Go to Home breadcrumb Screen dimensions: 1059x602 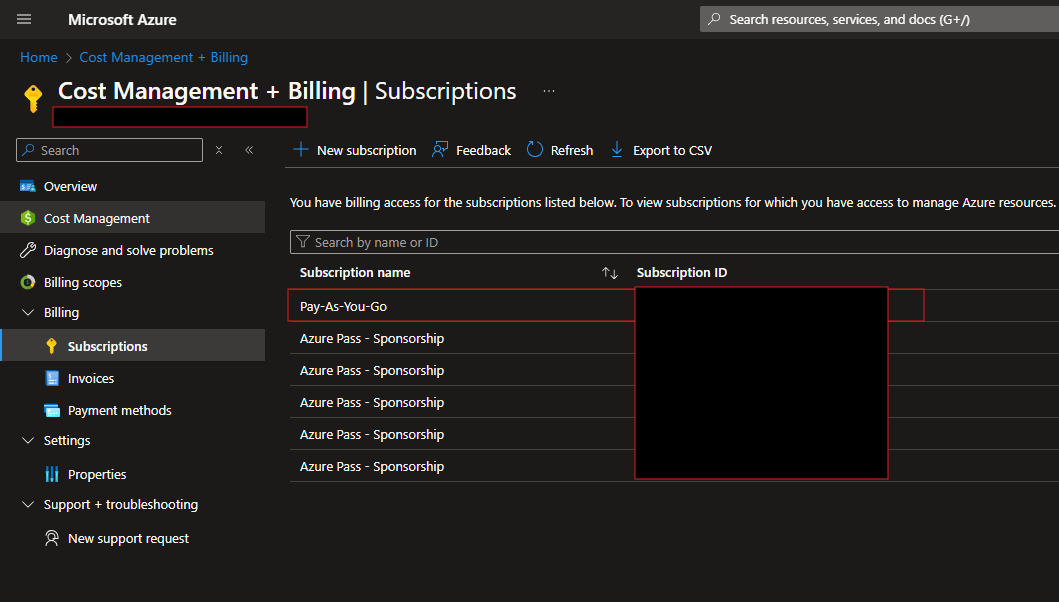[x=38, y=57]
